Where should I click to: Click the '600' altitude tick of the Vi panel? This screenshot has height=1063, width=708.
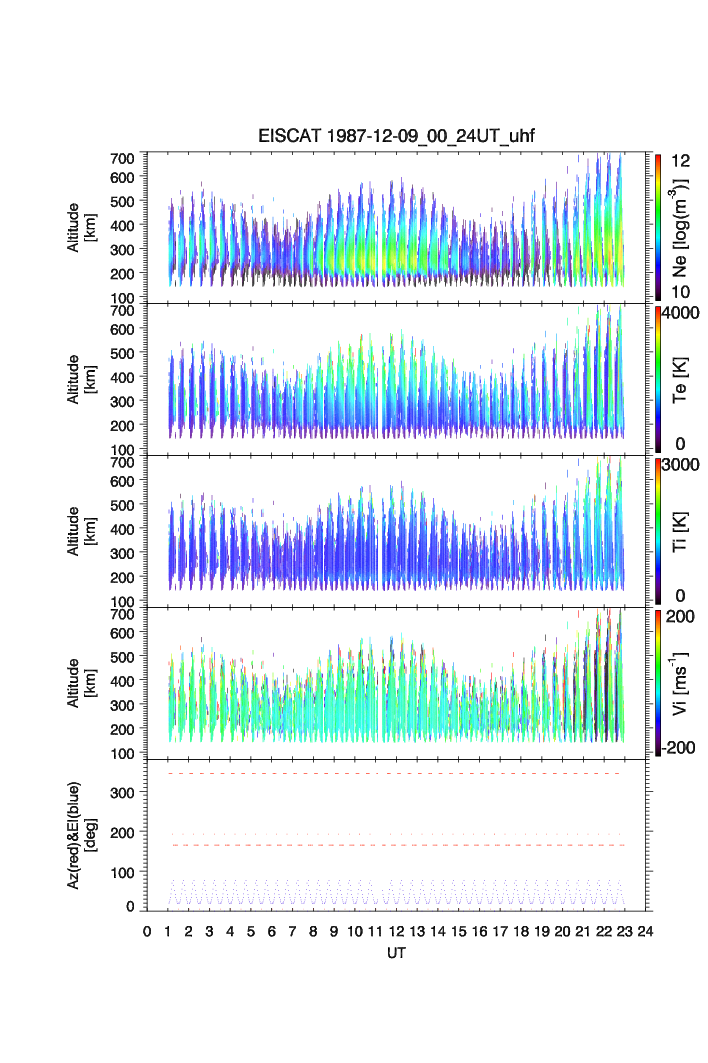point(122,633)
